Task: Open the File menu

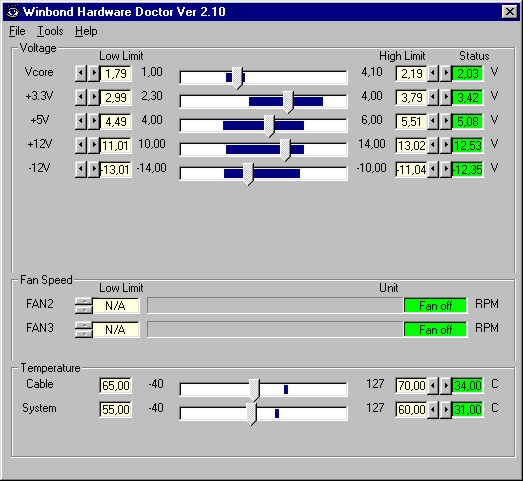Action: click(x=17, y=31)
